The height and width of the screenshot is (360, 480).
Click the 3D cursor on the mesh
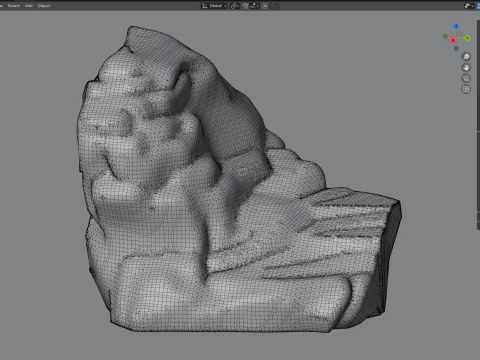[242, 172]
